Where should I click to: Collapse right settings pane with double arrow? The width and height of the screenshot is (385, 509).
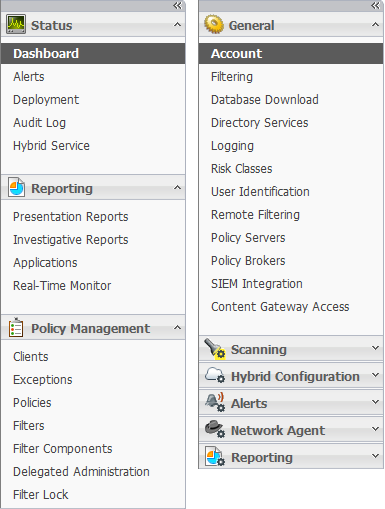point(375,5)
